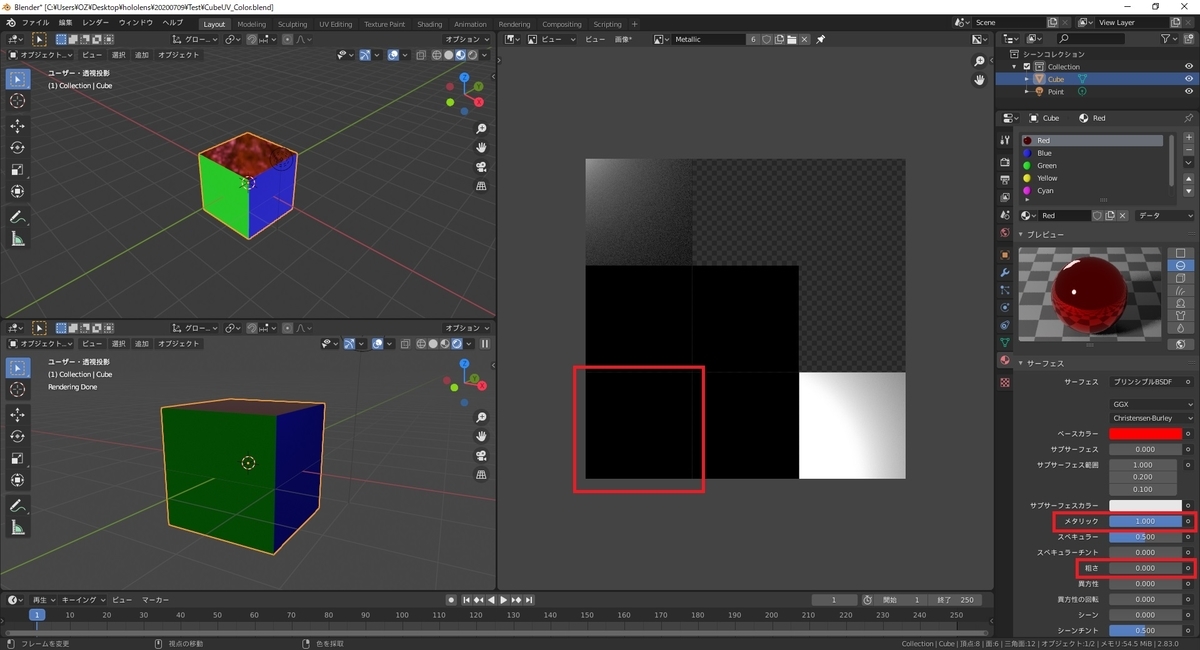The width and height of the screenshot is (1200, 650).
Task: Select the Blue material slot
Action: coord(1092,153)
